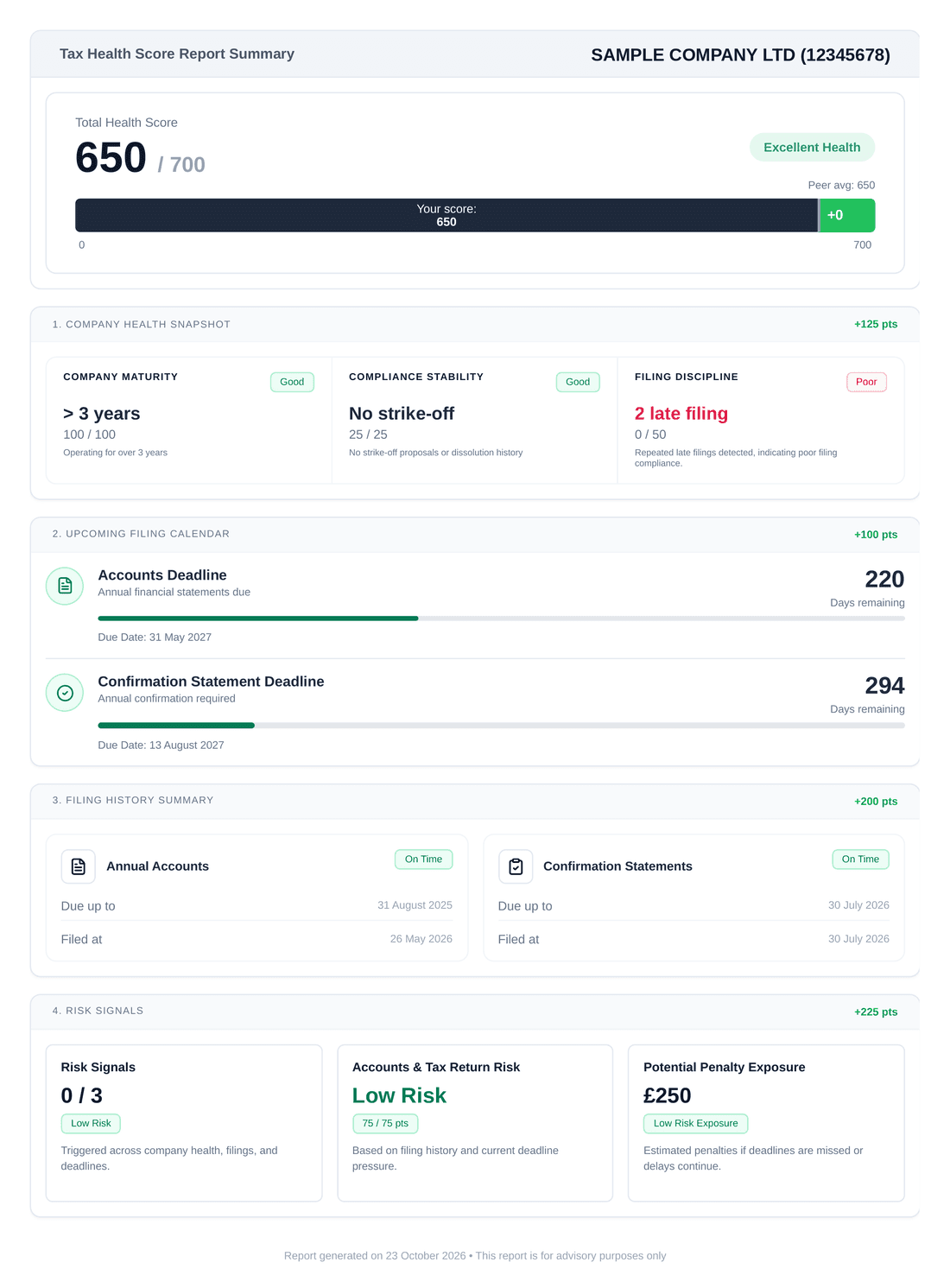Click the Annual Accounts card title
Screen dimensions: 950x1288
(x=157, y=866)
